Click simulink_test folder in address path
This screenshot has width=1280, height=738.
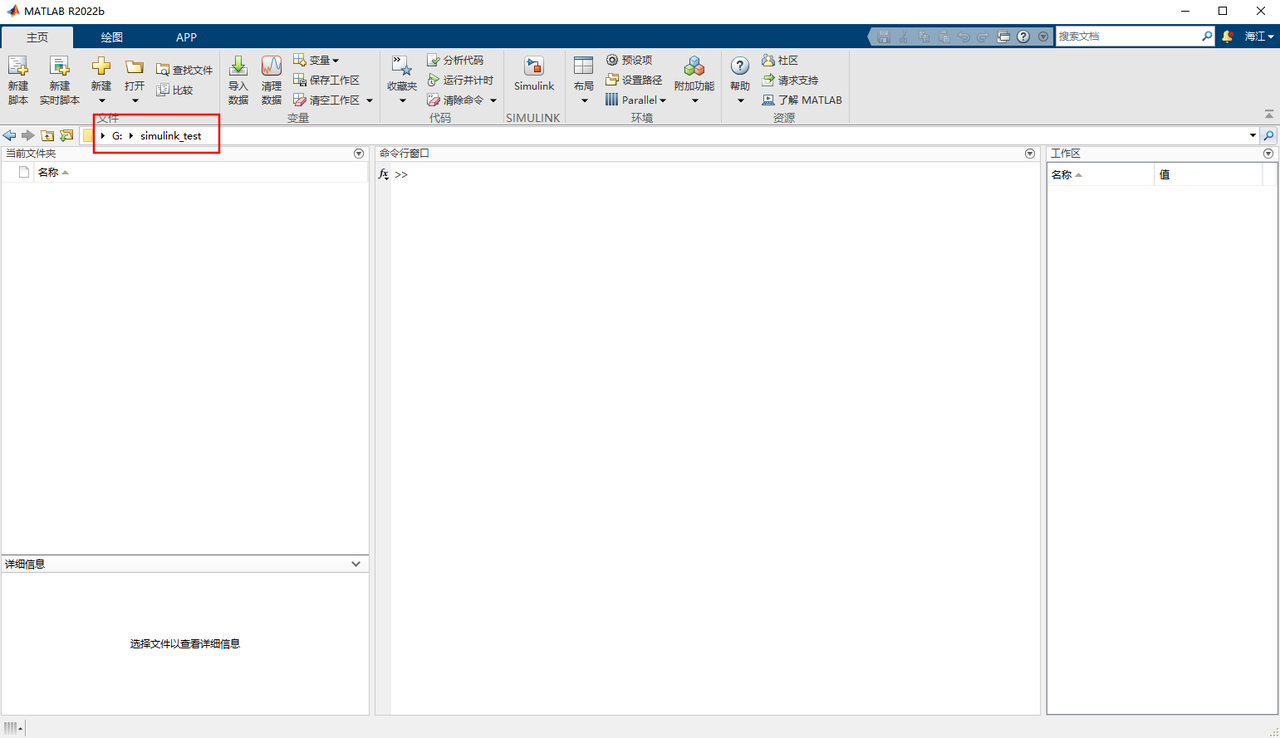coord(170,135)
